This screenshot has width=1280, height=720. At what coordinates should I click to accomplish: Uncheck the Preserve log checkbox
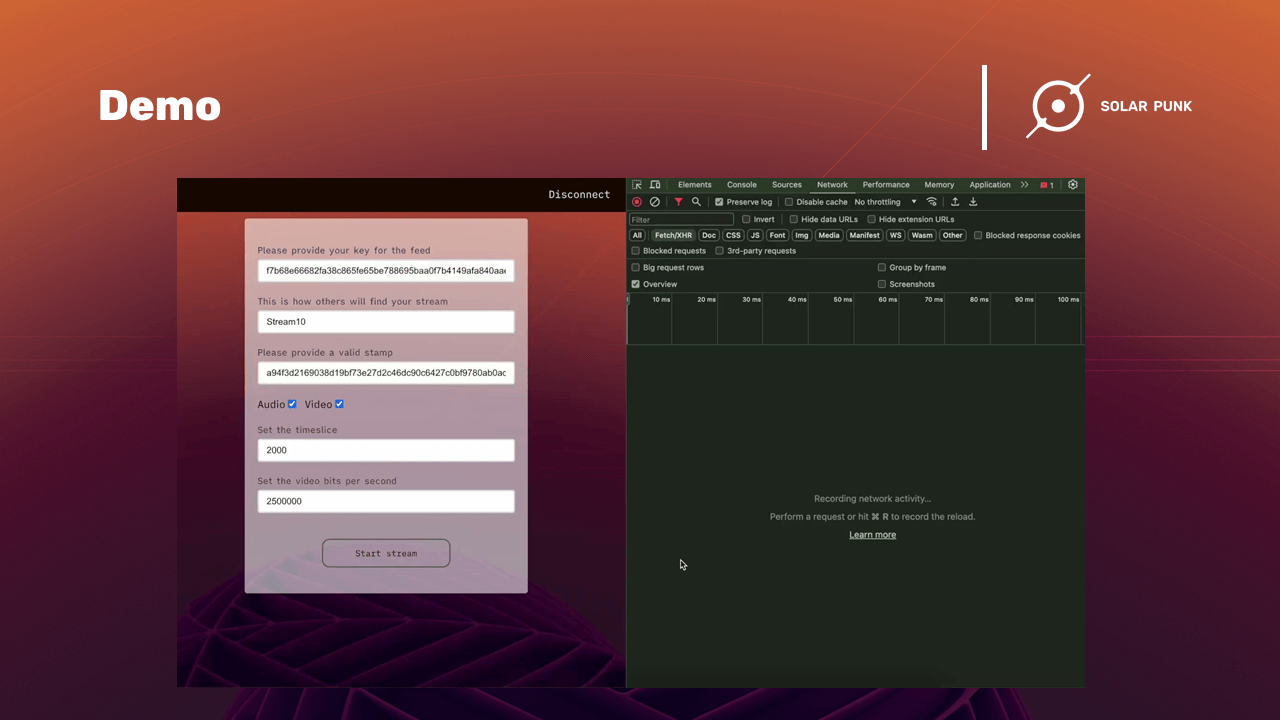click(x=719, y=202)
